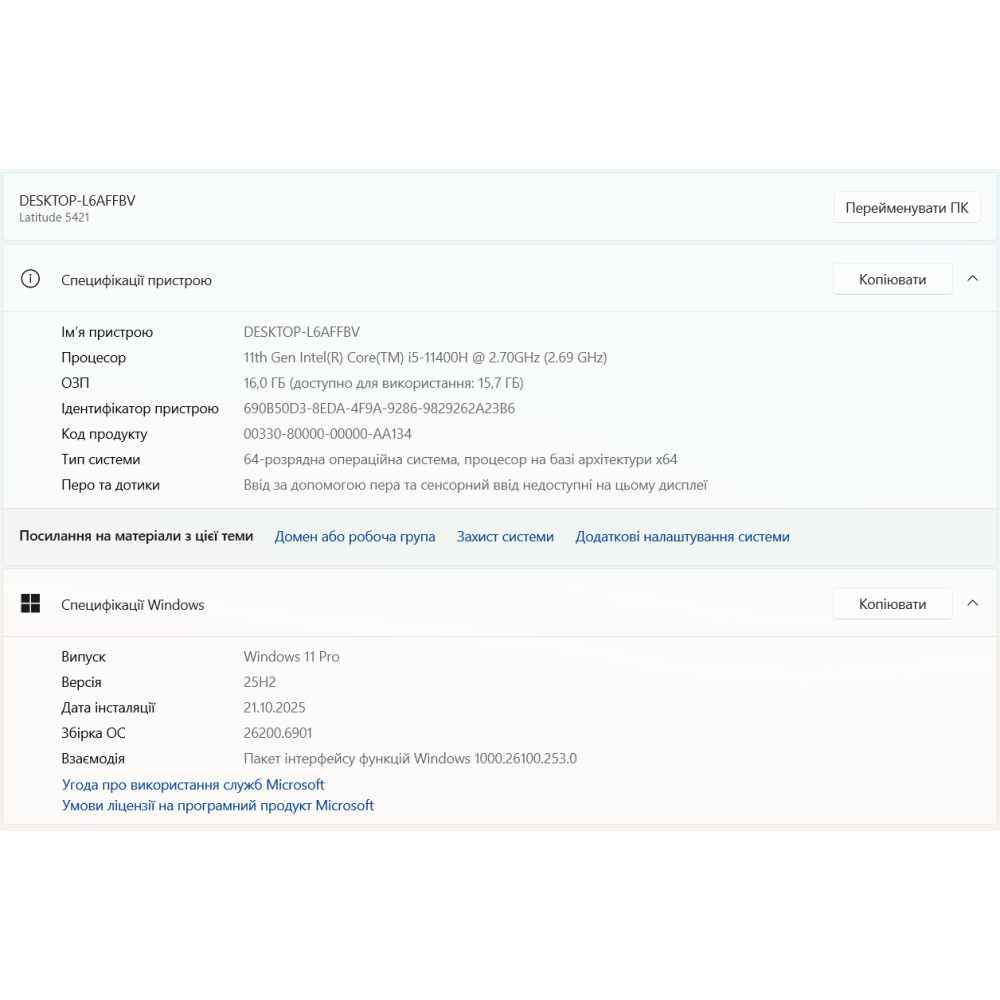Click the Latitude 5421 model label
This screenshot has width=1000, height=1000.
(x=55, y=217)
